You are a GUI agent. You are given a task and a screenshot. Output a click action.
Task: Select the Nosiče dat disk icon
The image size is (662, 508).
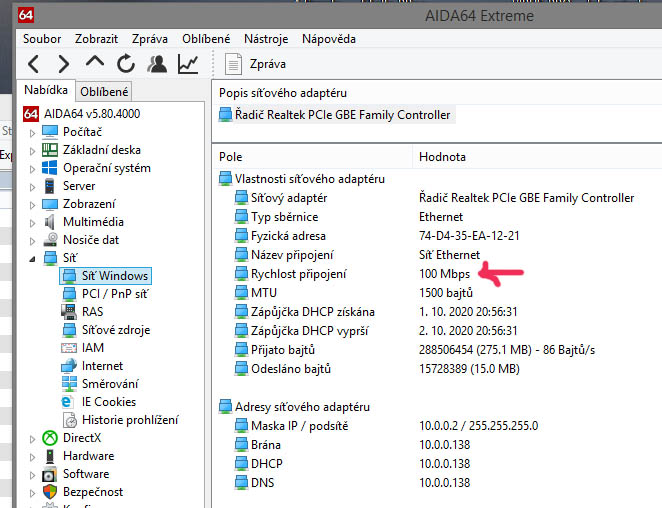tap(50, 239)
